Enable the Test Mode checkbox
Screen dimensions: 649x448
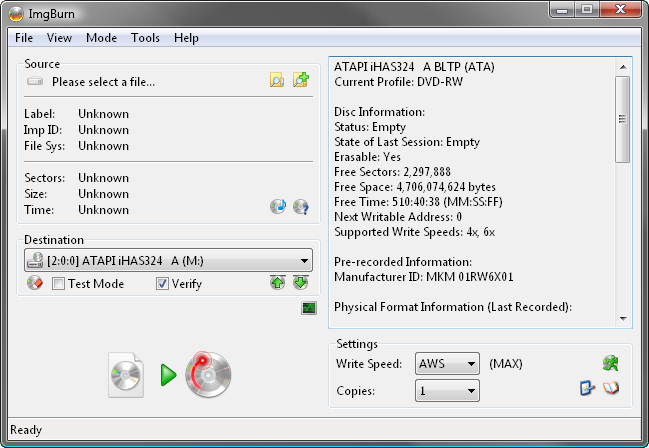[58, 284]
